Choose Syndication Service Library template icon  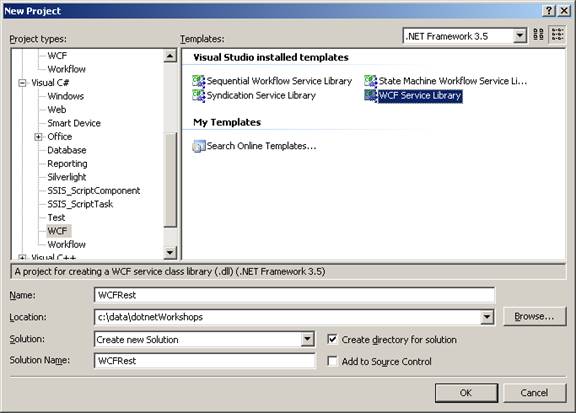click(198, 96)
